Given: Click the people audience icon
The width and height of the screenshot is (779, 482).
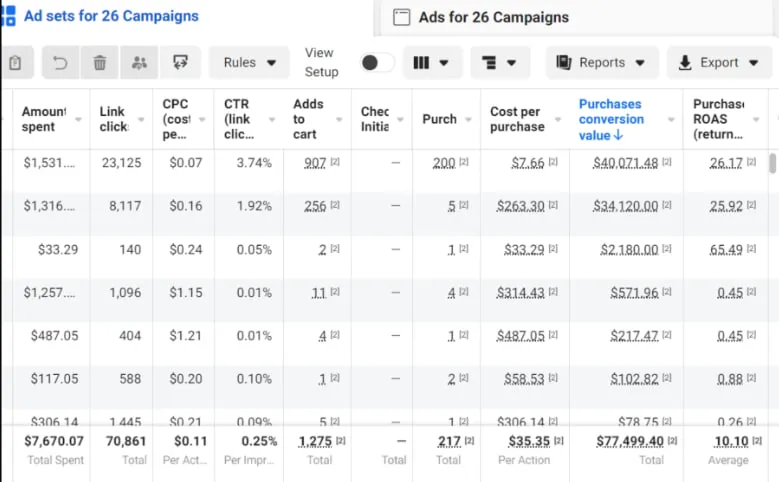Looking at the screenshot, I should pos(139,63).
